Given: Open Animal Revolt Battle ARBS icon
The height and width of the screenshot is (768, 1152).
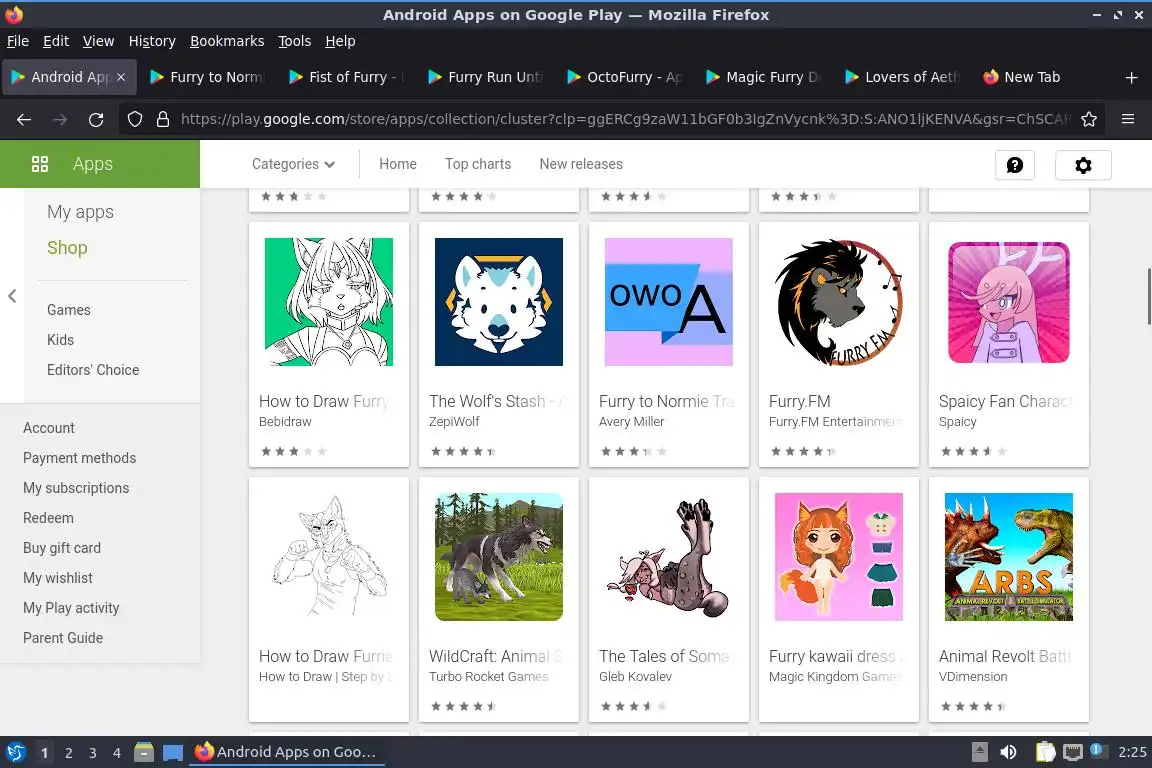Looking at the screenshot, I should coord(1009,556).
